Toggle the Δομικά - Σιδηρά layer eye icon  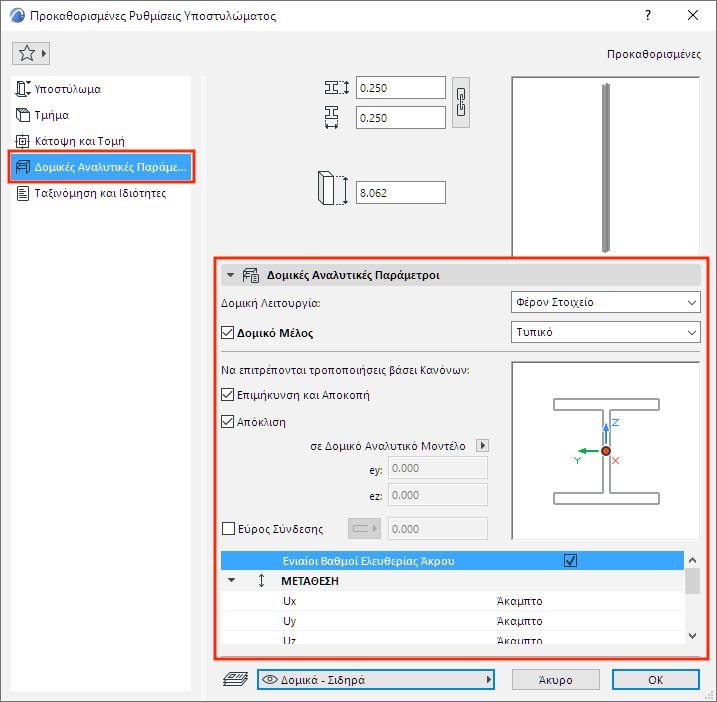270,680
